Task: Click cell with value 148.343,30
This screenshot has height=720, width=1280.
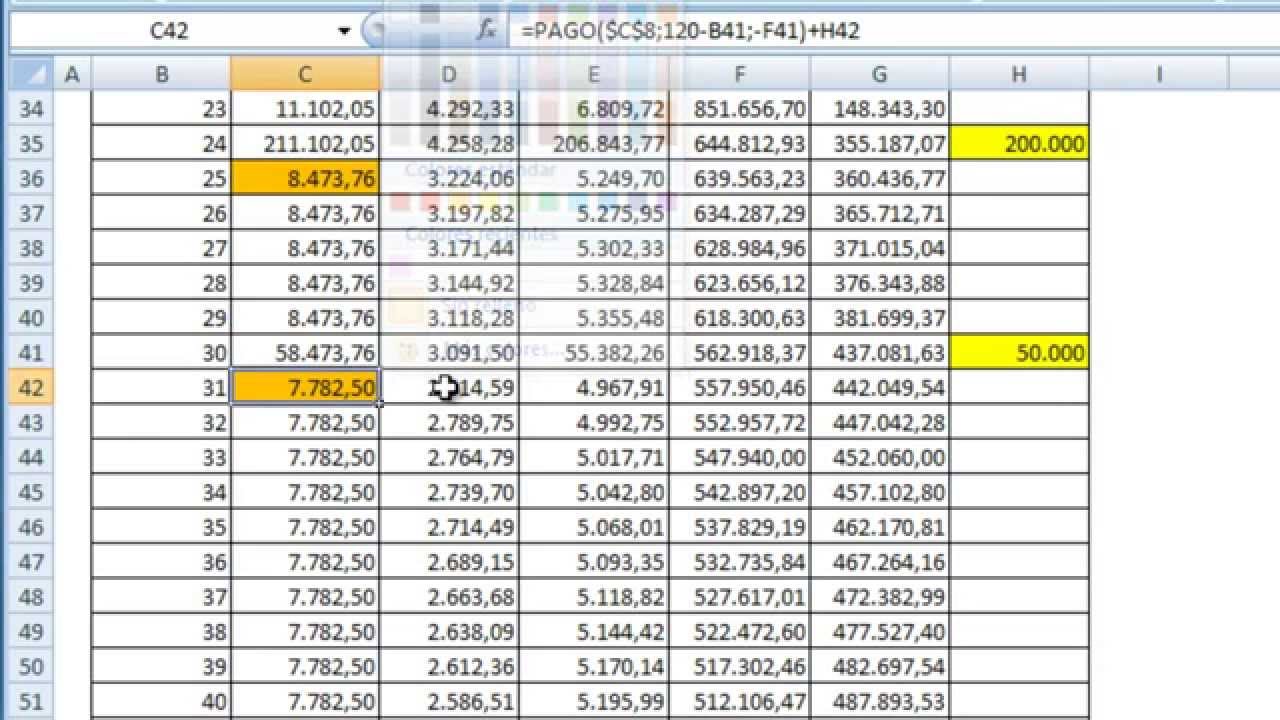Action: pyautogui.click(x=880, y=108)
